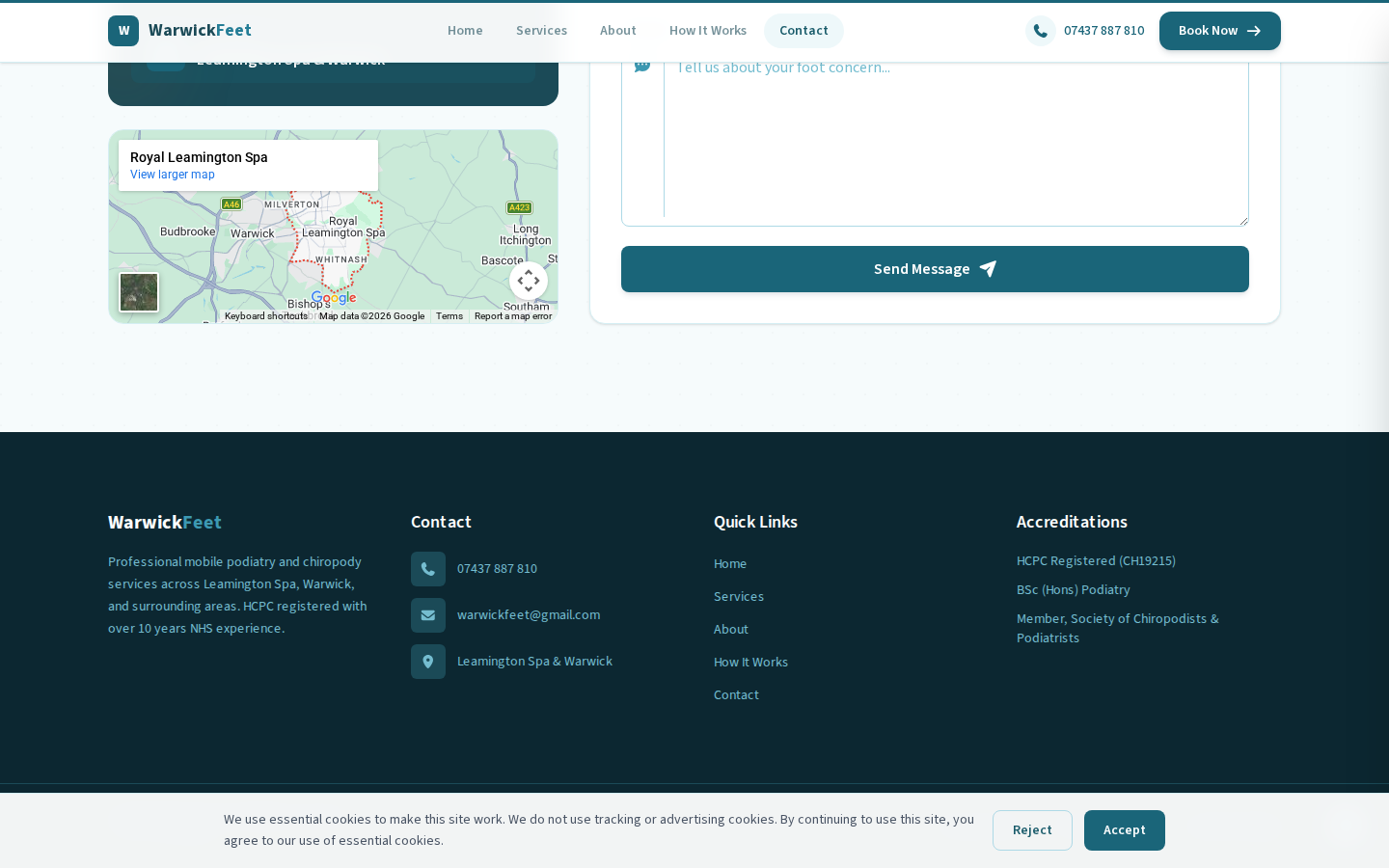Click the phone icon in the header

[1040, 31]
